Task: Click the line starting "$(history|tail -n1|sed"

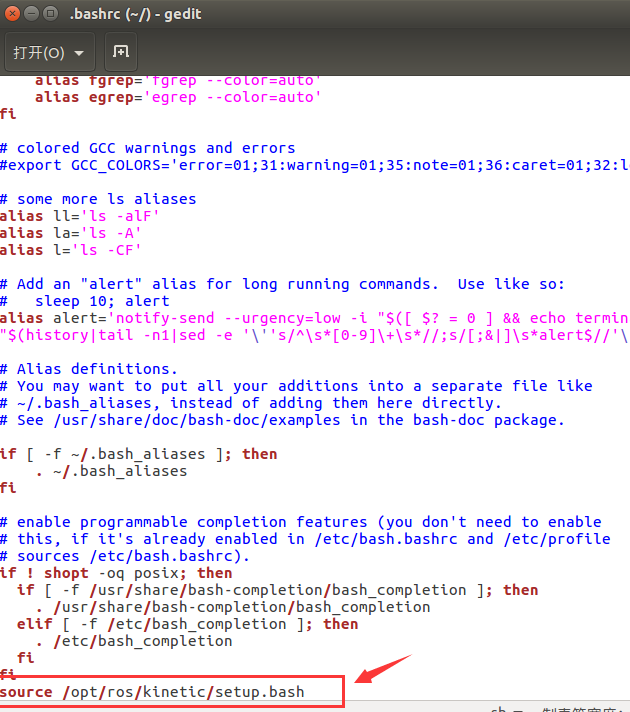Action: pyautogui.click(x=315, y=336)
